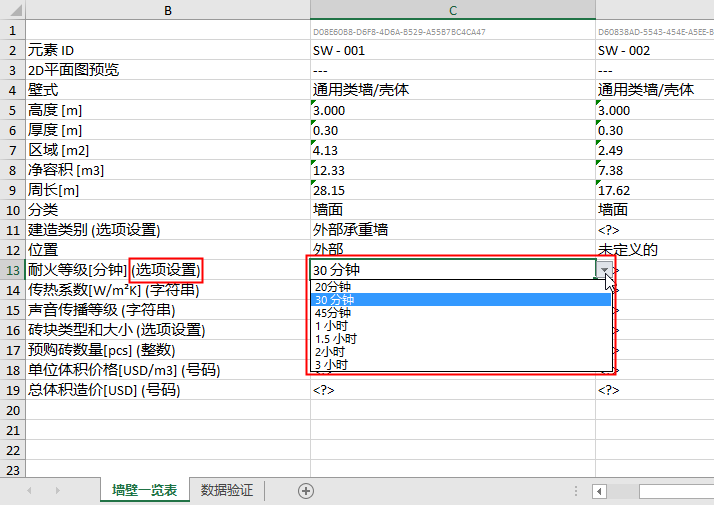
Task: Click the 位置 label cell
Action: [168, 250]
